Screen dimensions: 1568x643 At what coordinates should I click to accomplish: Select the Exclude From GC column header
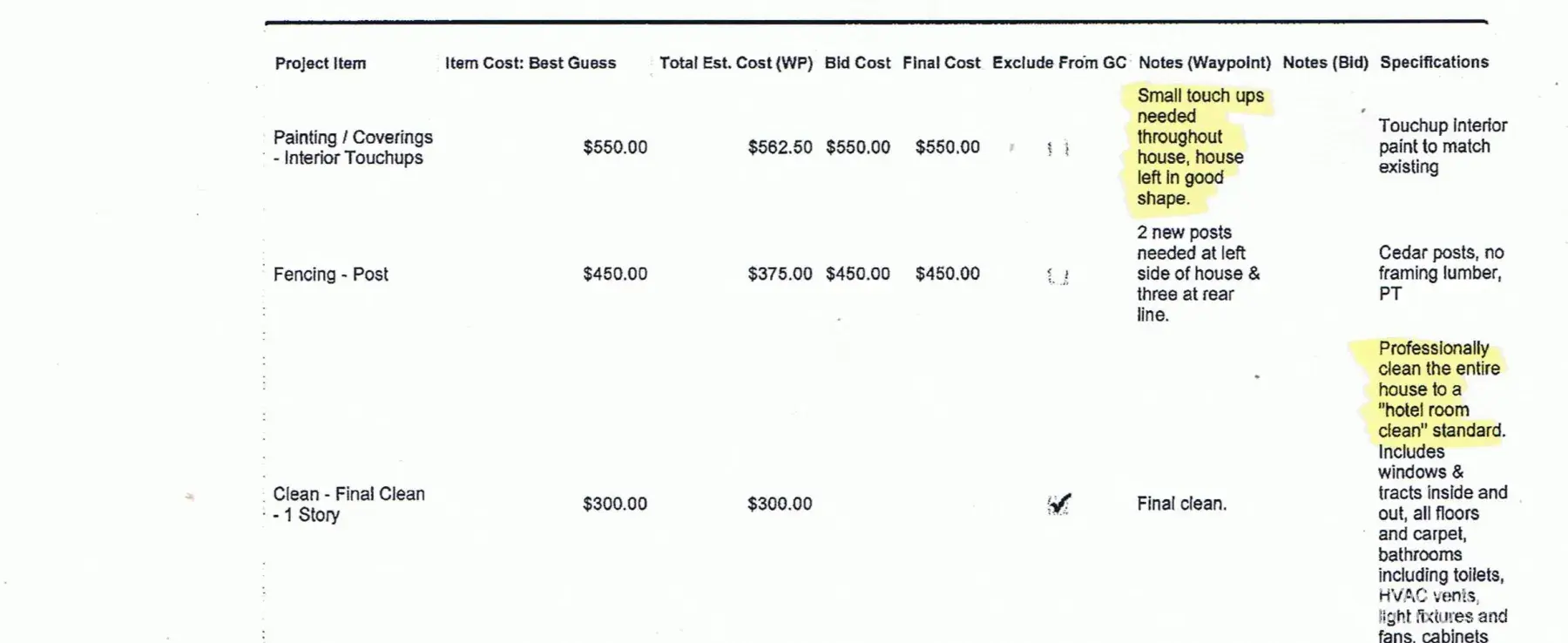pyautogui.click(x=1058, y=63)
